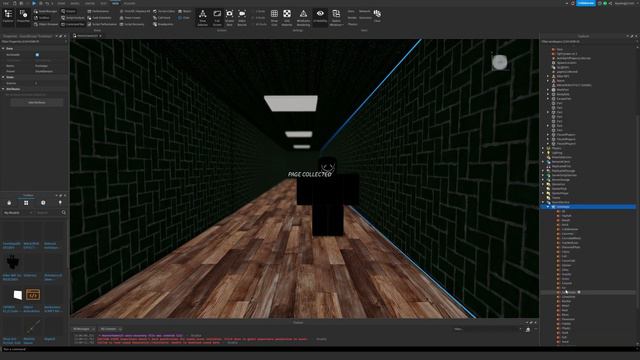
Task: Open the File menu
Action: (x=6, y=3)
